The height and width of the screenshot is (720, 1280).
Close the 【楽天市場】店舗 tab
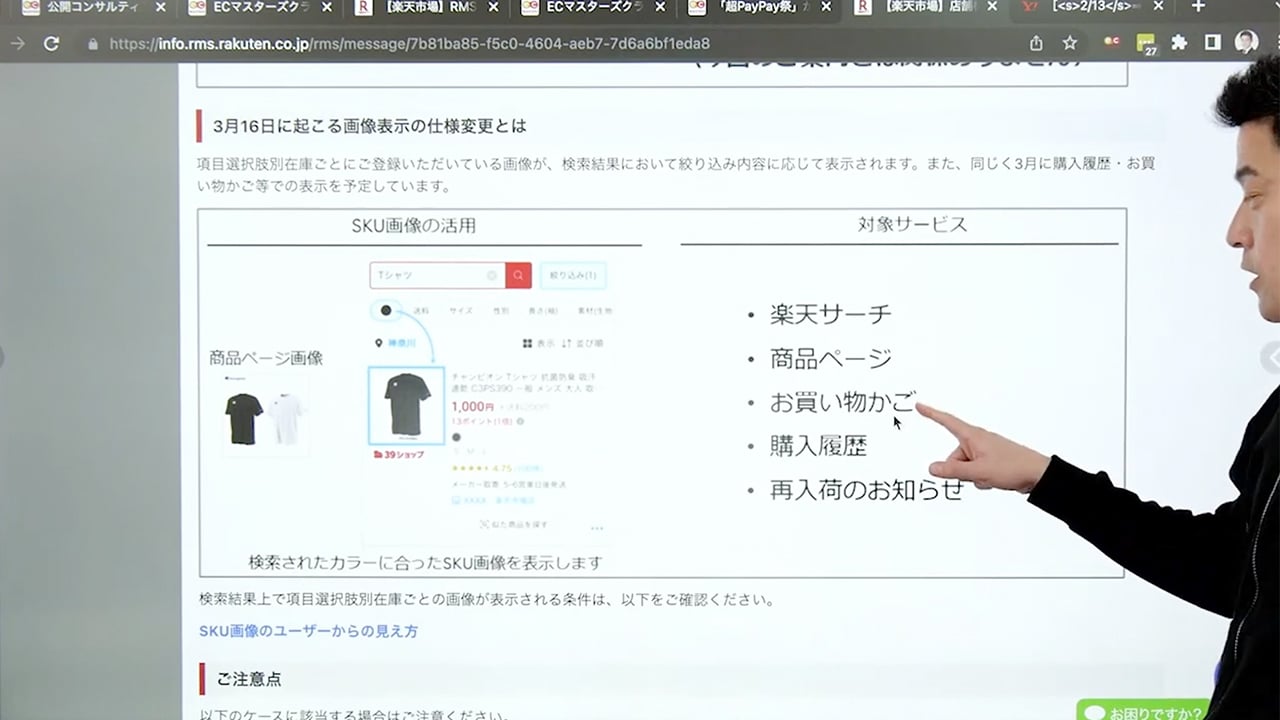[994, 7]
